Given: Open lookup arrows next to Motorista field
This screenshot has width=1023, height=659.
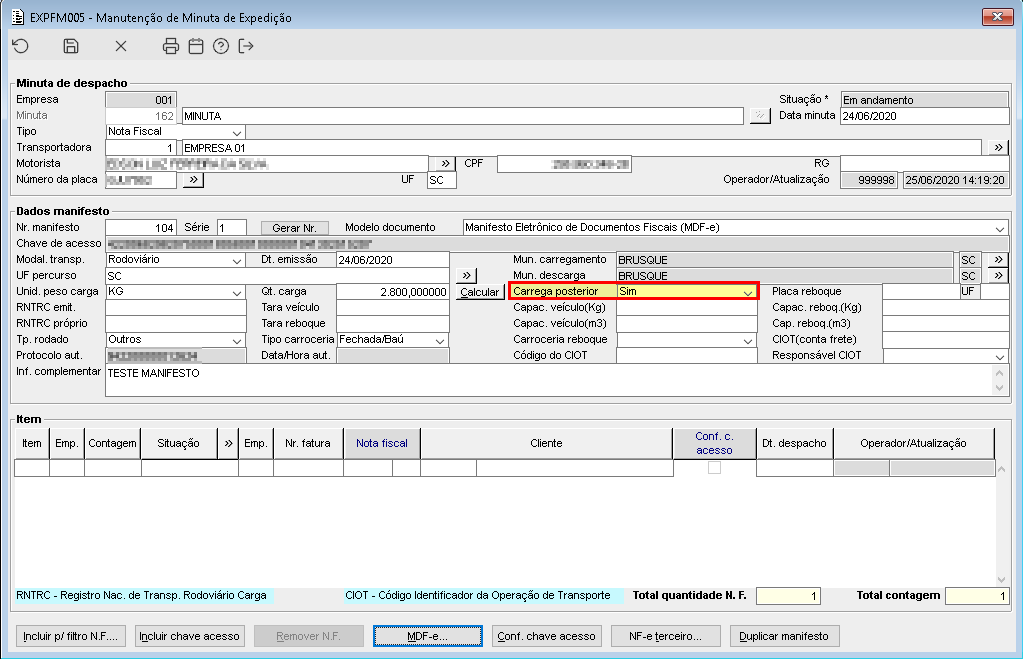Looking at the screenshot, I should tap(443, 164).
